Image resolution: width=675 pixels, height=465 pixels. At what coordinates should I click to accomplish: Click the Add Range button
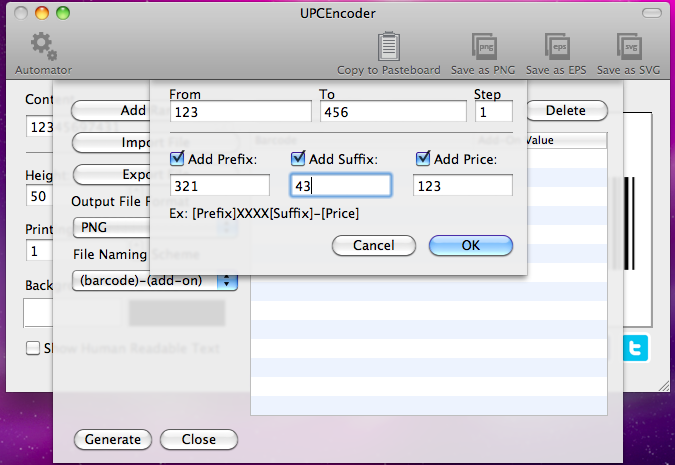click(111, 111)
